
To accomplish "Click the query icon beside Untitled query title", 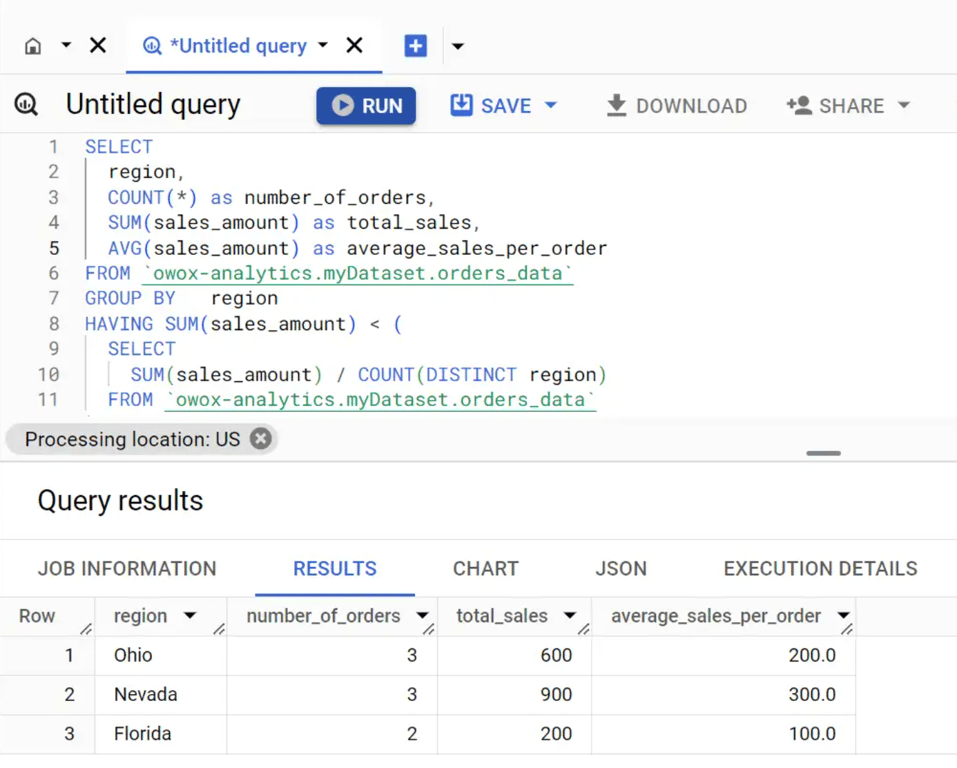I will (26, 104).
